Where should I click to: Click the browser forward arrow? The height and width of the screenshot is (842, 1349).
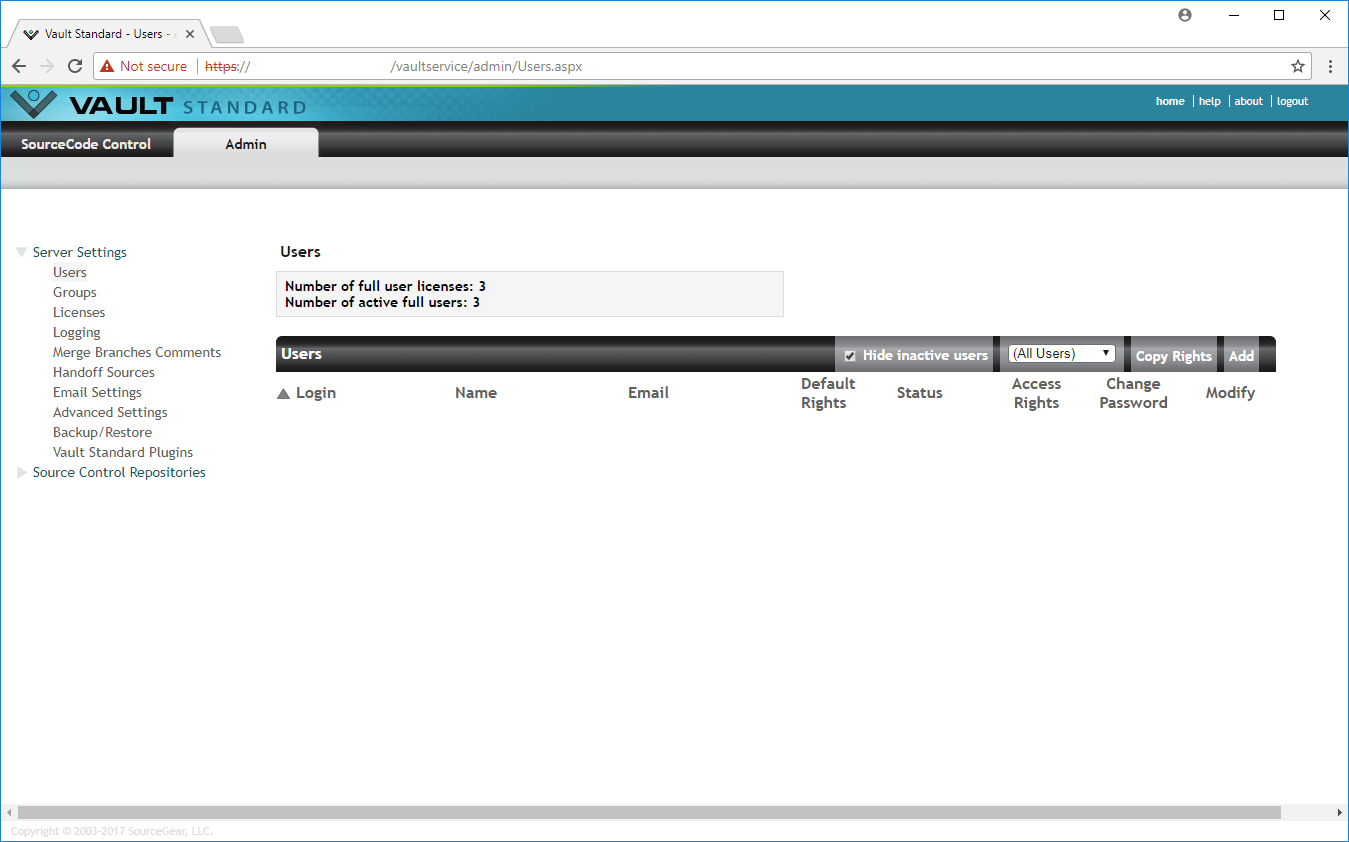pyautogui.click(x=47, y=66)
